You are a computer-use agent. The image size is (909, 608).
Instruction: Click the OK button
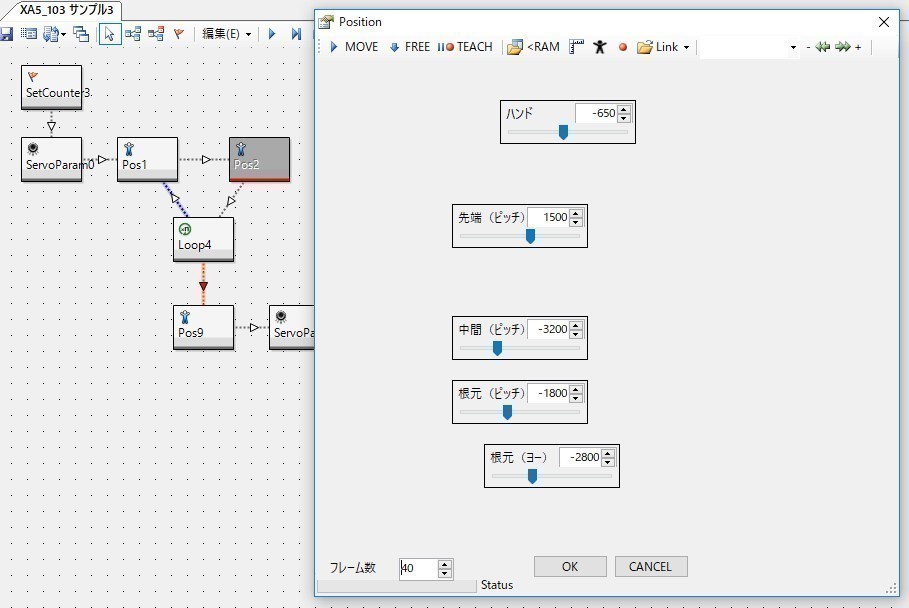tap(570, 567)
